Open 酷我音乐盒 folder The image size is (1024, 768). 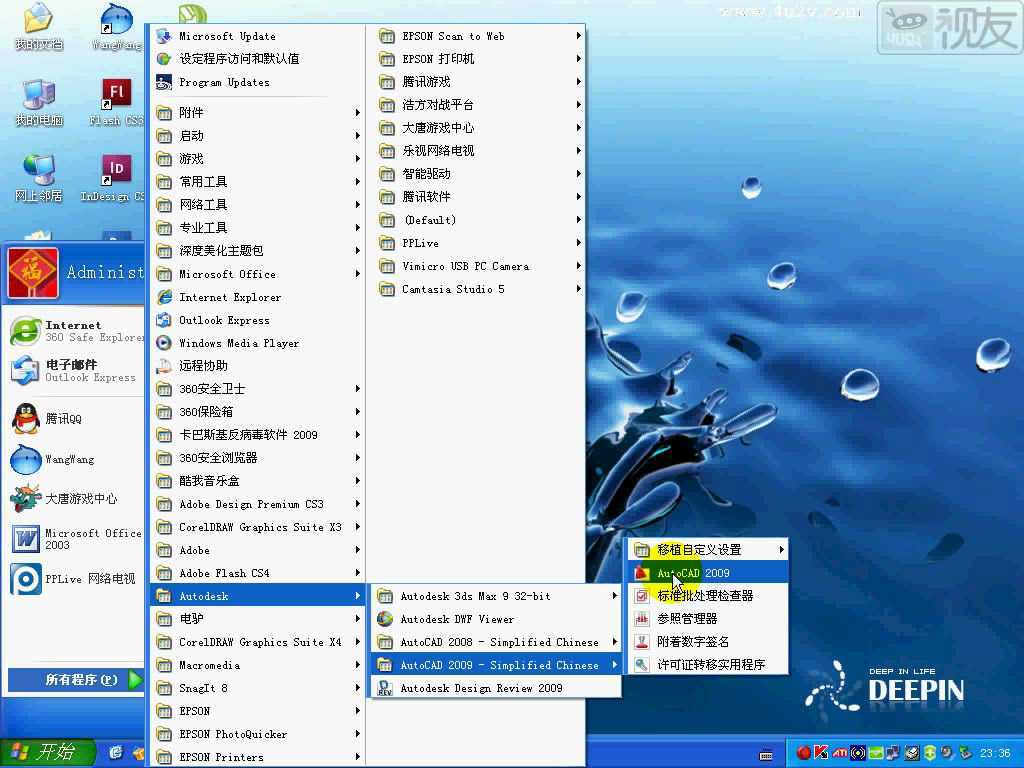(x=257, y=481)
